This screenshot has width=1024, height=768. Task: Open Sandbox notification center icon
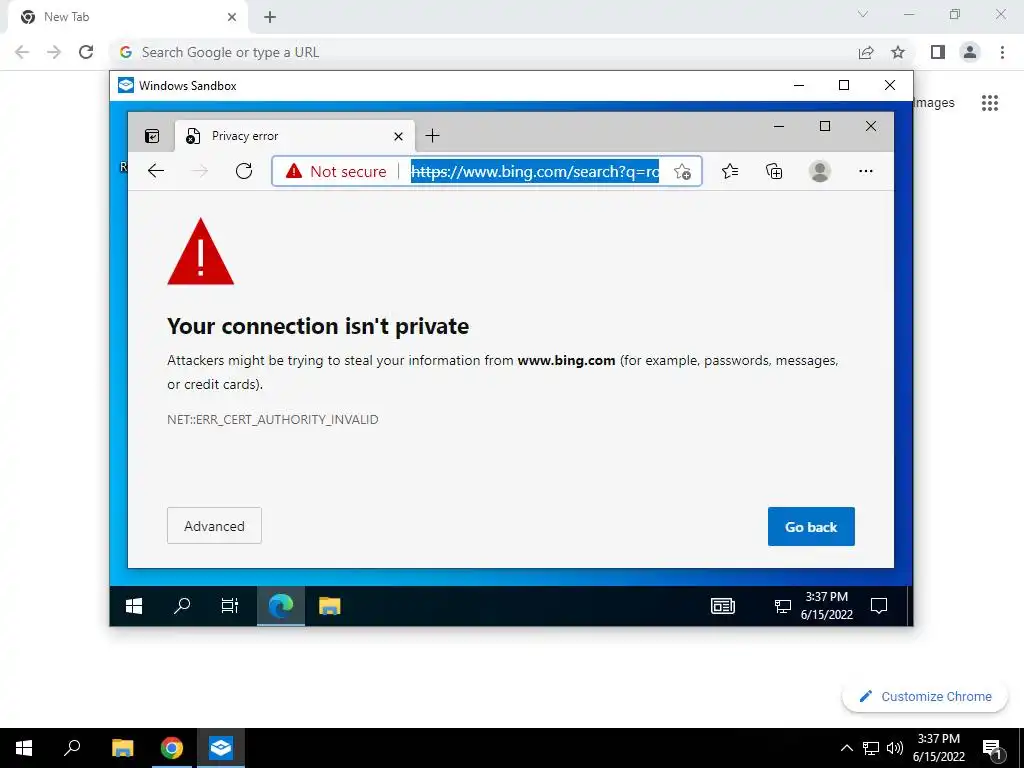coord(879,606)
